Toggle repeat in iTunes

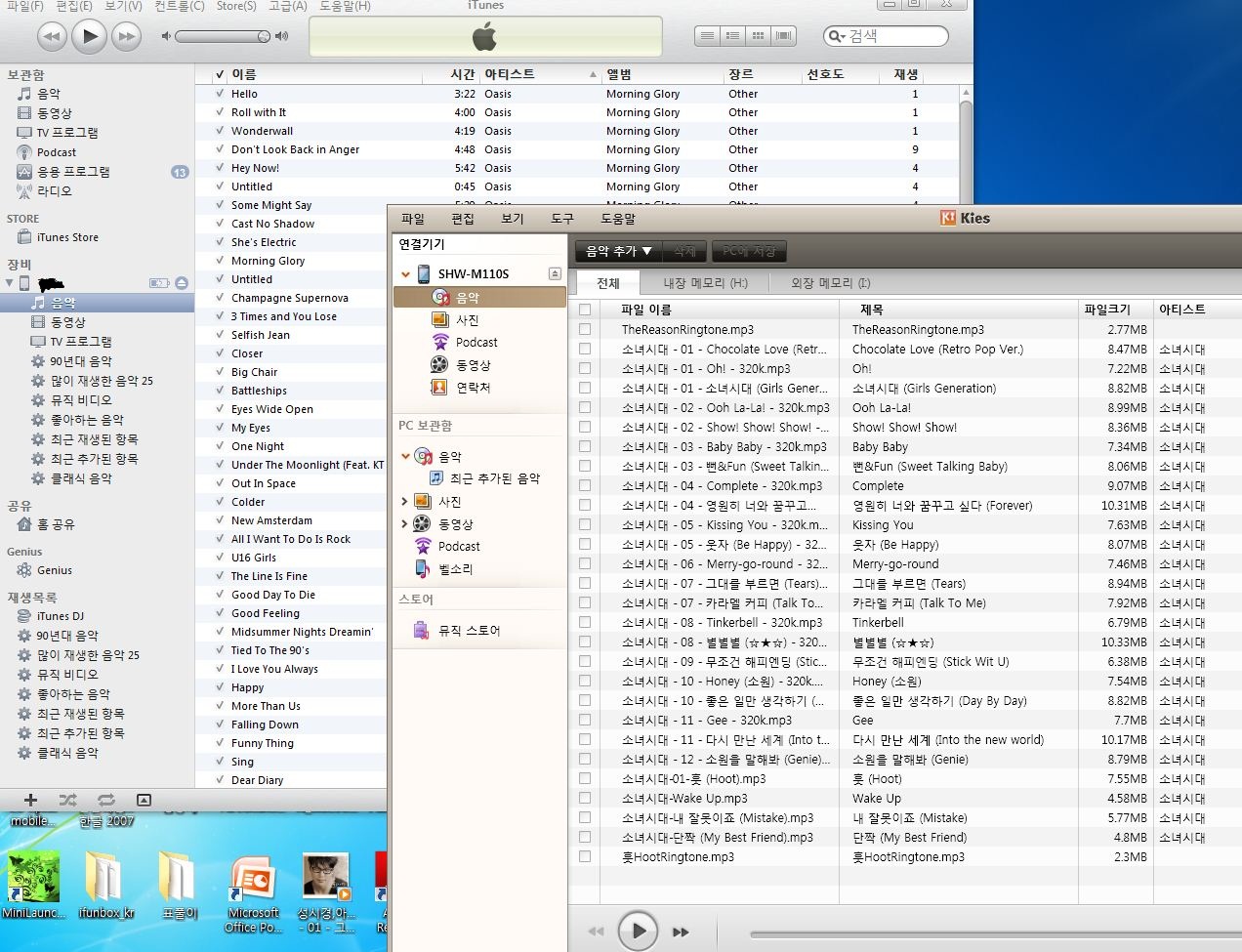click(x=105, y=800)
